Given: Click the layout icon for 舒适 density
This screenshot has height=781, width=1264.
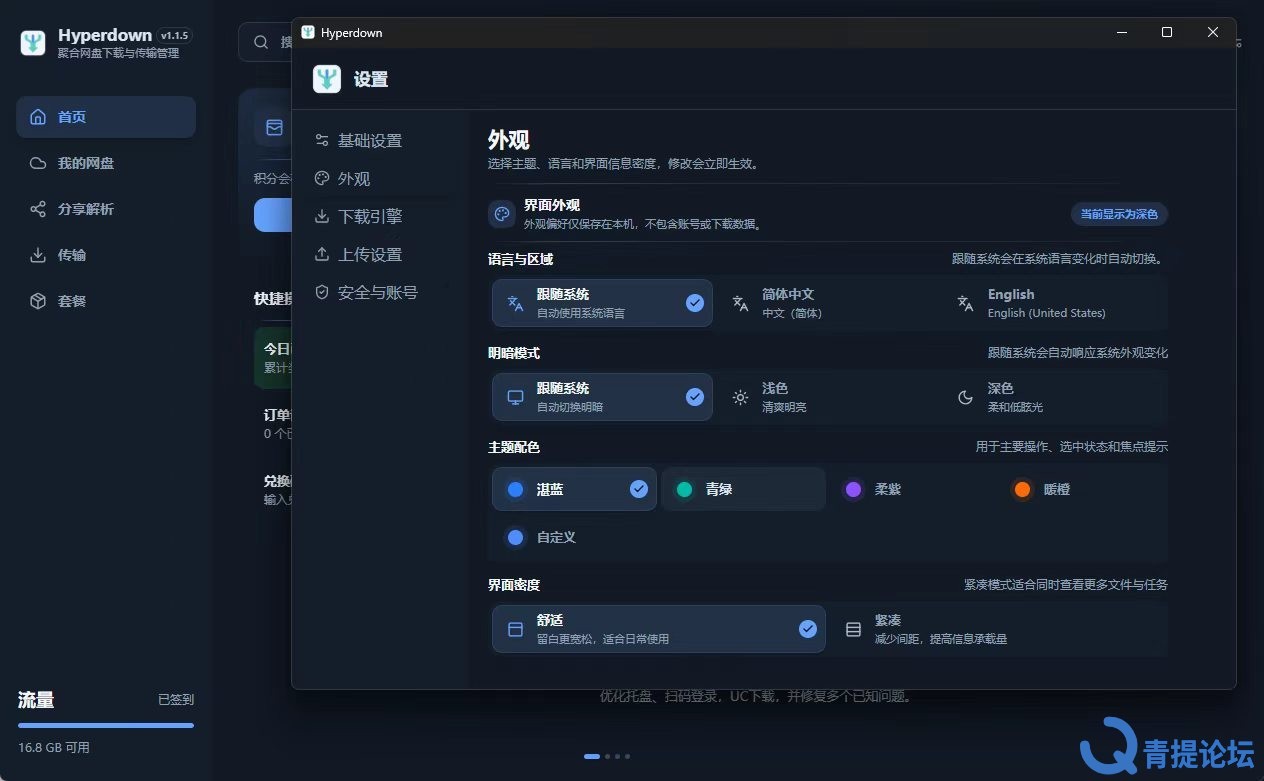Looking at the screenshot, I should [x=516, y=629].
